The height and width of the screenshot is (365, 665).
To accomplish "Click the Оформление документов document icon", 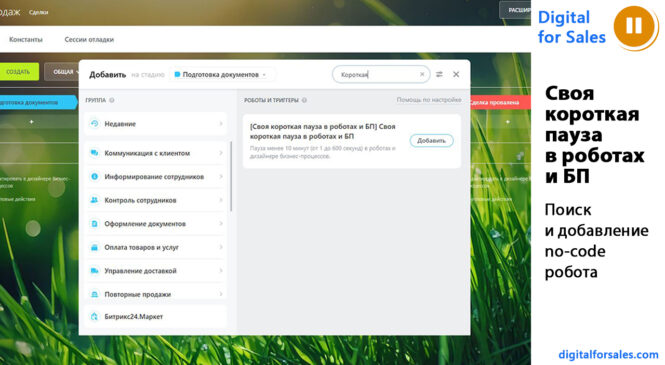I will click(x=94, y=223).
